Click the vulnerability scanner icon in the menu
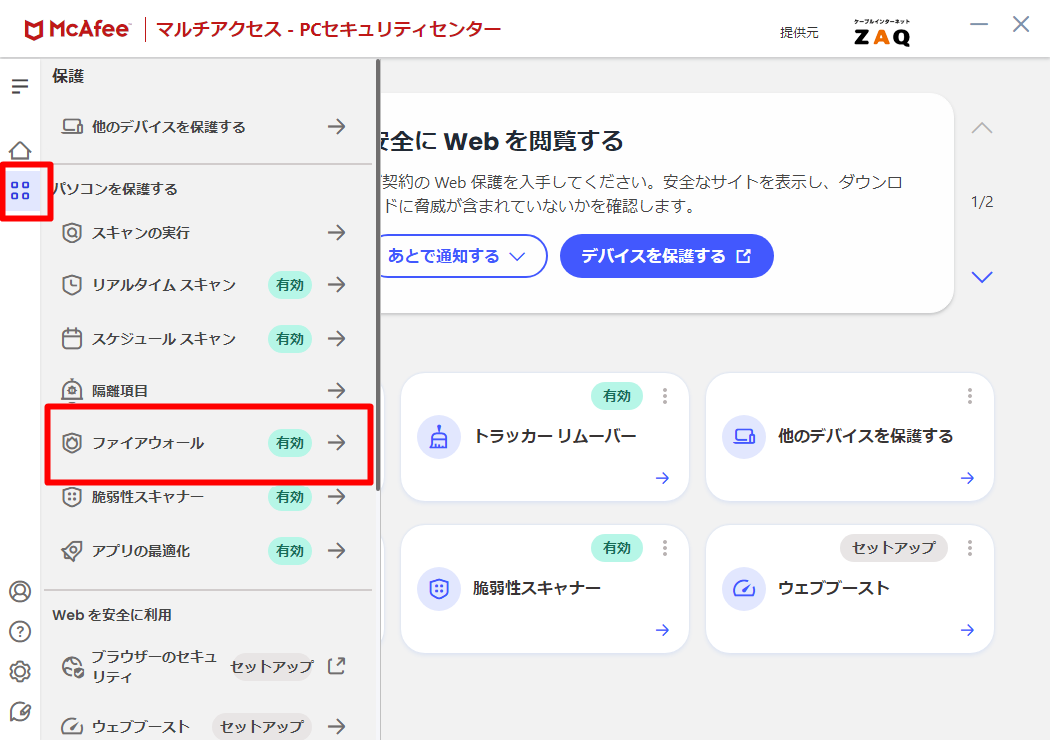Viewport: 1050px width, 740px height. coord(72,497)
